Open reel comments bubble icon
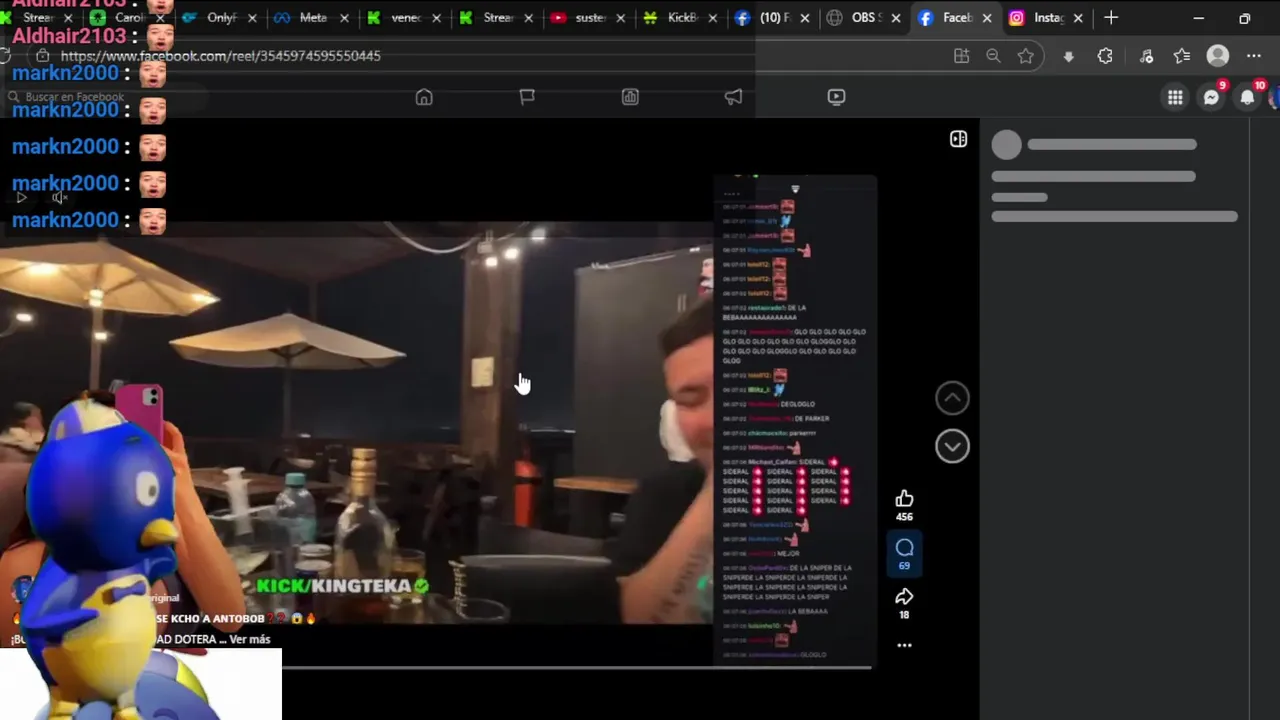The width and height of the screenshot is (1280, 720). tap(904, 548)
